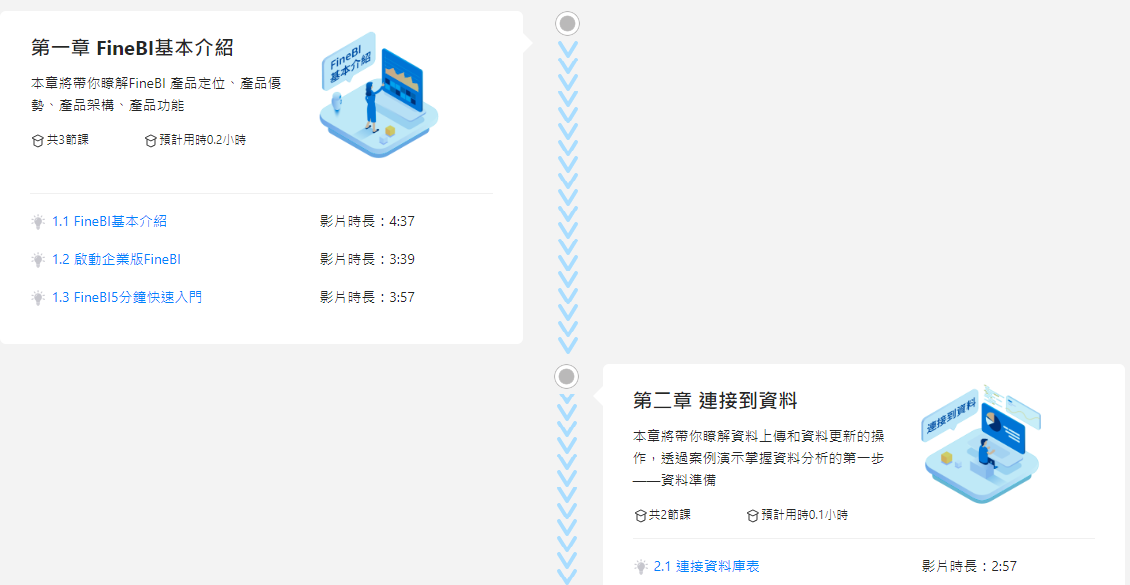The height and width of the screenshot is (585, 1130).
Task: Click the icon next to 預計用時0.1小時
Action: pos(753,515)
